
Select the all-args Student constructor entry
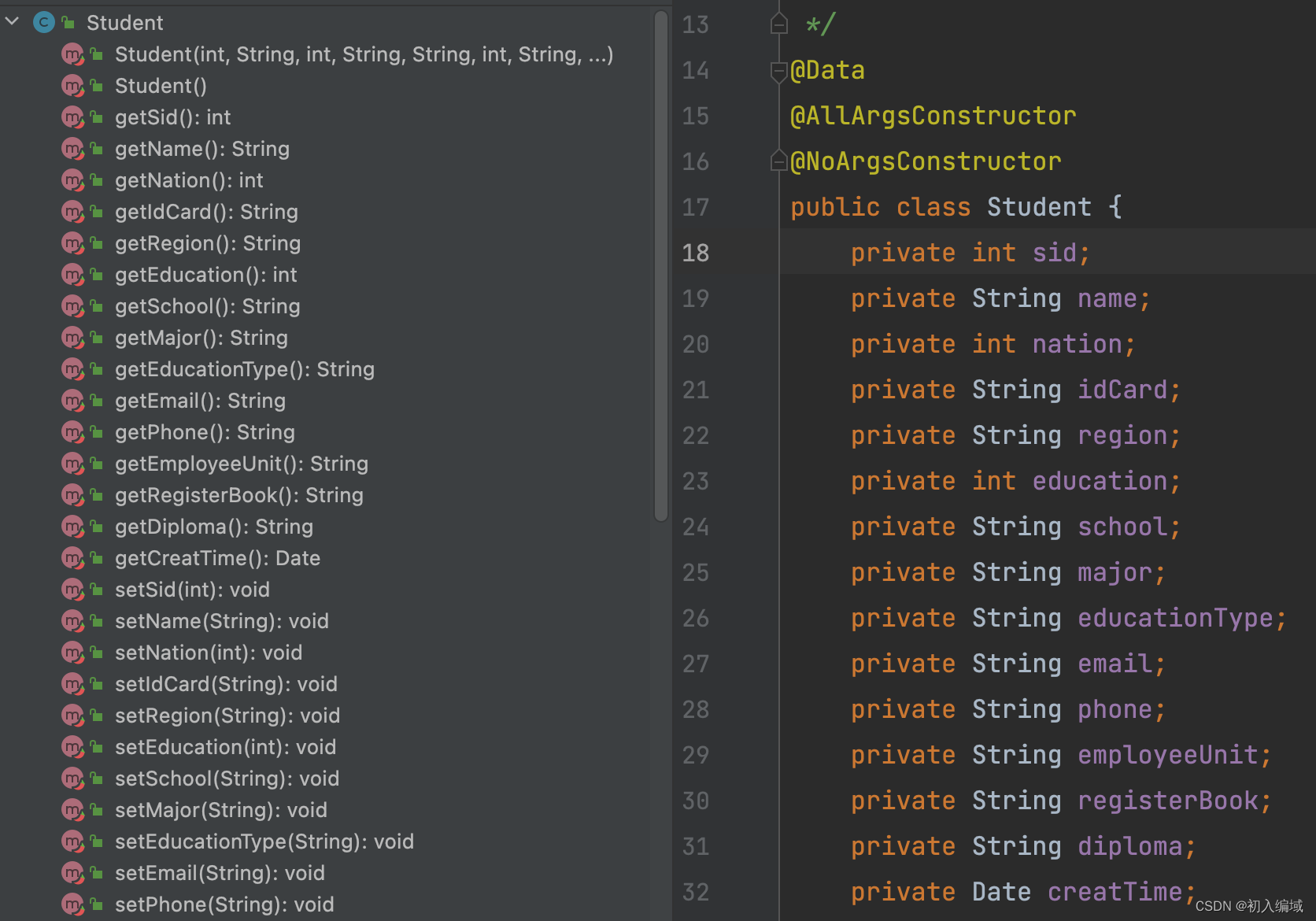pyautogui.click(x=363, y=54)
